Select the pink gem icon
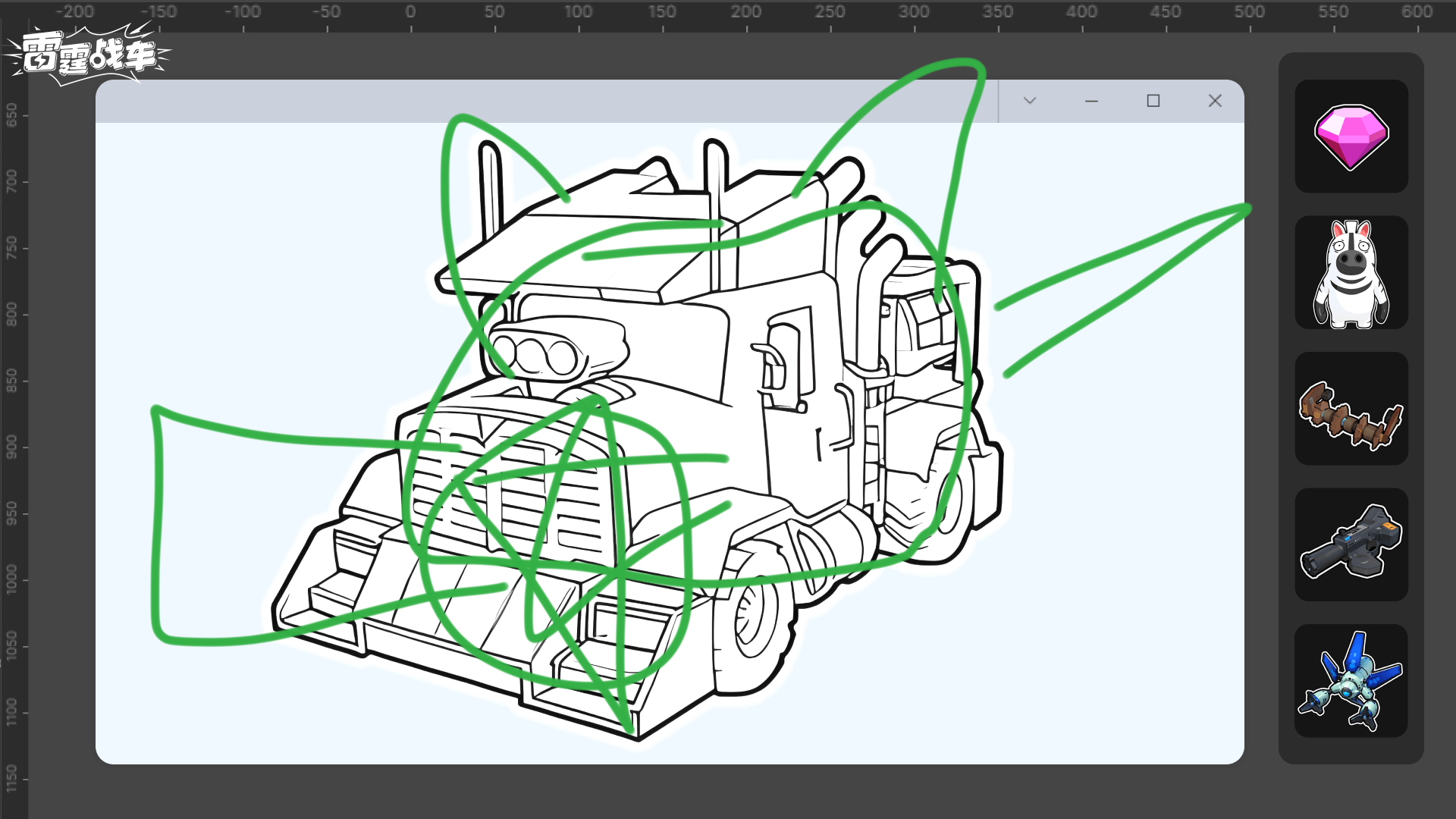This screenshot has width=1456, height=819. (x=1351, y=136)
